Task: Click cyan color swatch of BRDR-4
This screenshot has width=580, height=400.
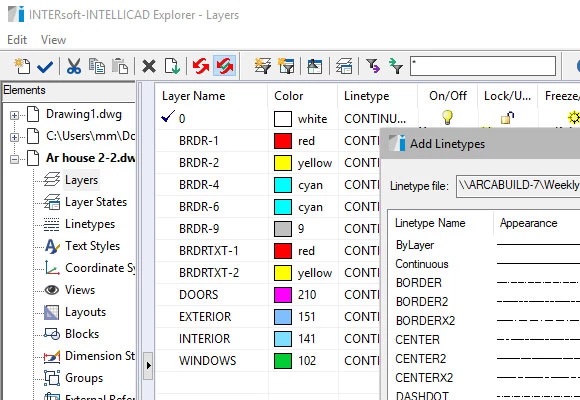Action: click(283, 185)
